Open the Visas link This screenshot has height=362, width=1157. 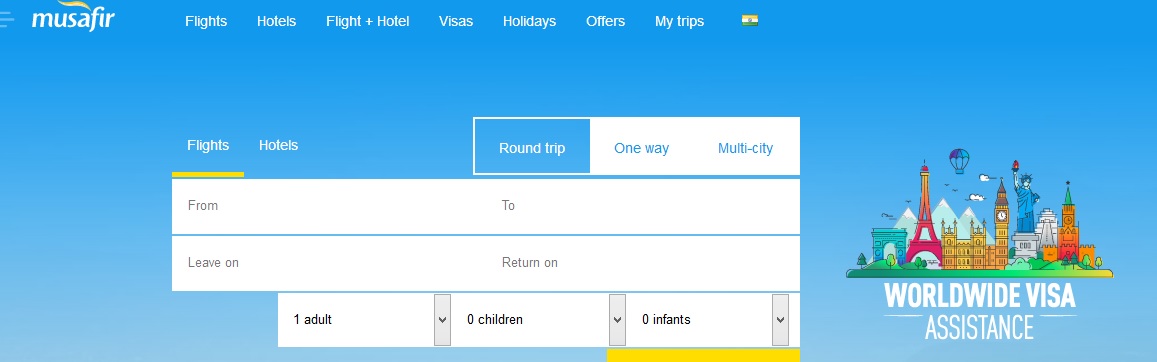[x=456, y=21]
